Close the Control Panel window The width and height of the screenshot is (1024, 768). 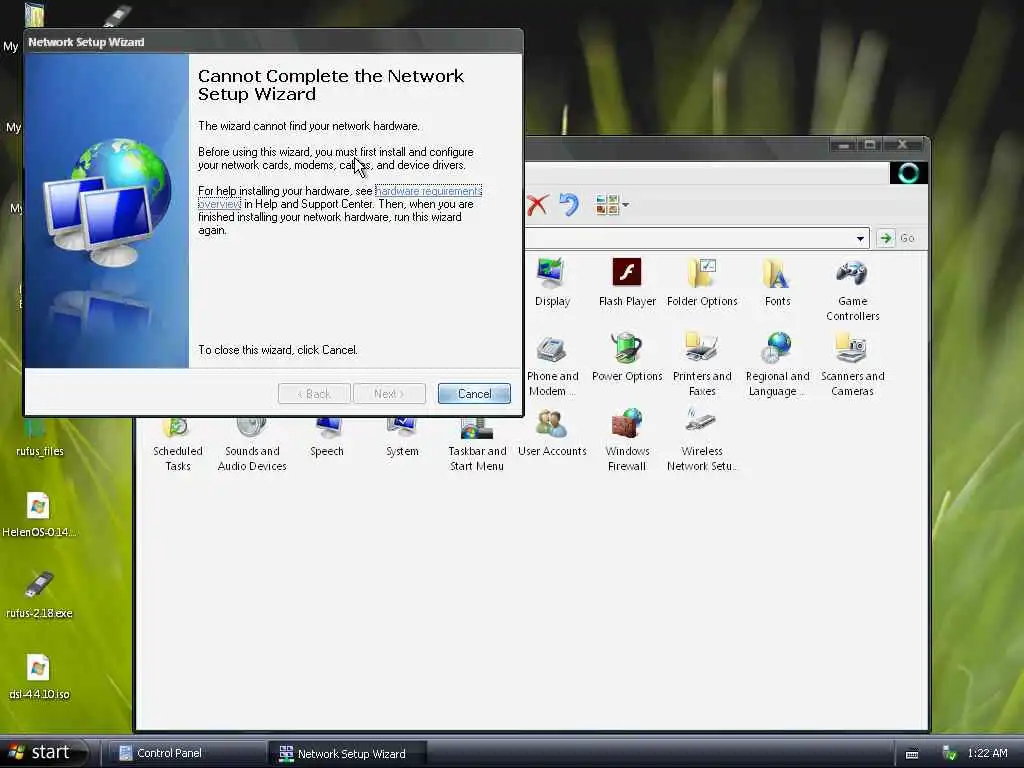coord(903,144)
